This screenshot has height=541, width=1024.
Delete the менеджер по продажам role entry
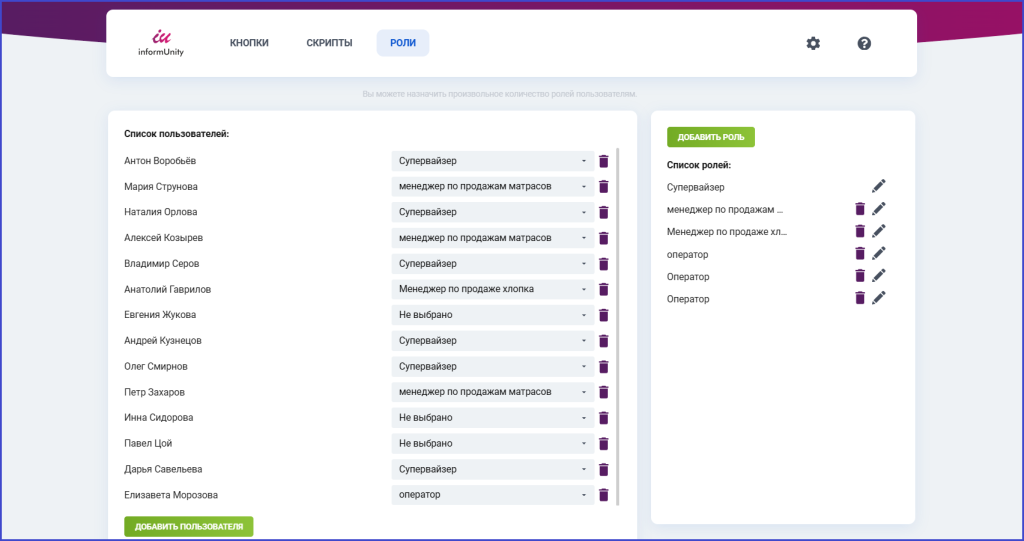[860, 209]
